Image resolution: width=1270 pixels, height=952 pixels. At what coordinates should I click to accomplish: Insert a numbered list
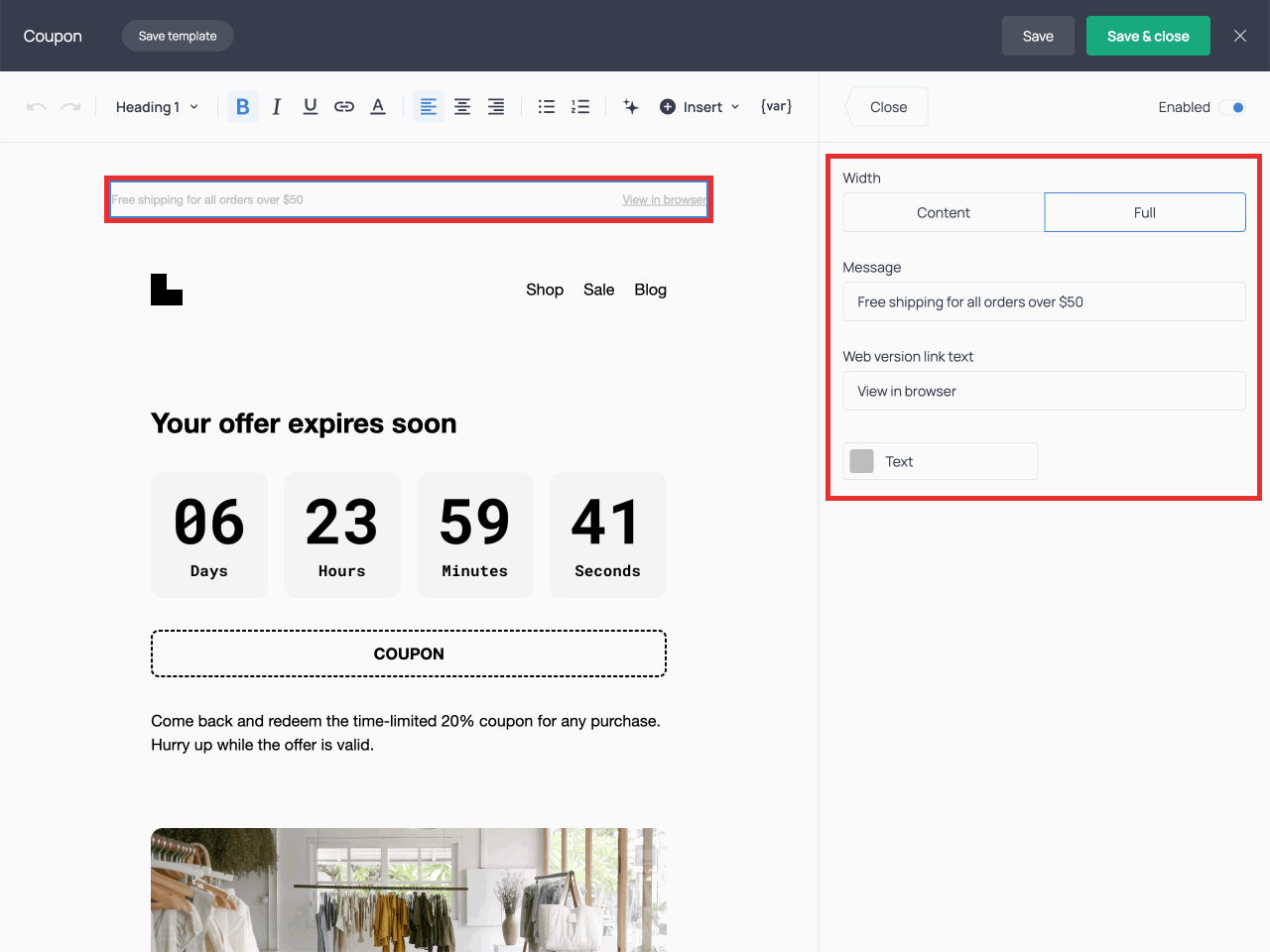580,107
